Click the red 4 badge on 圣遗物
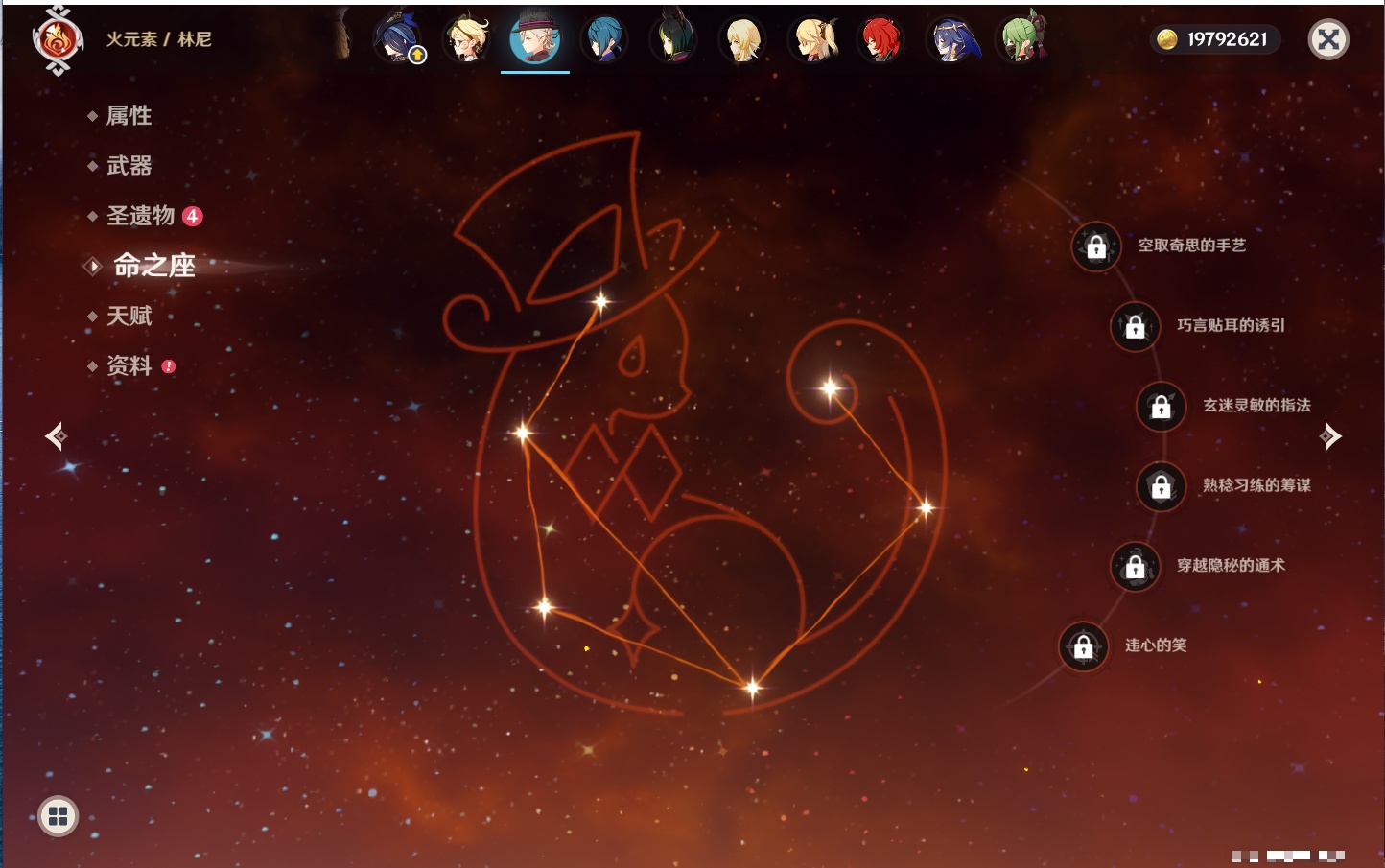 pyautogui.click(x=193, y=216)
